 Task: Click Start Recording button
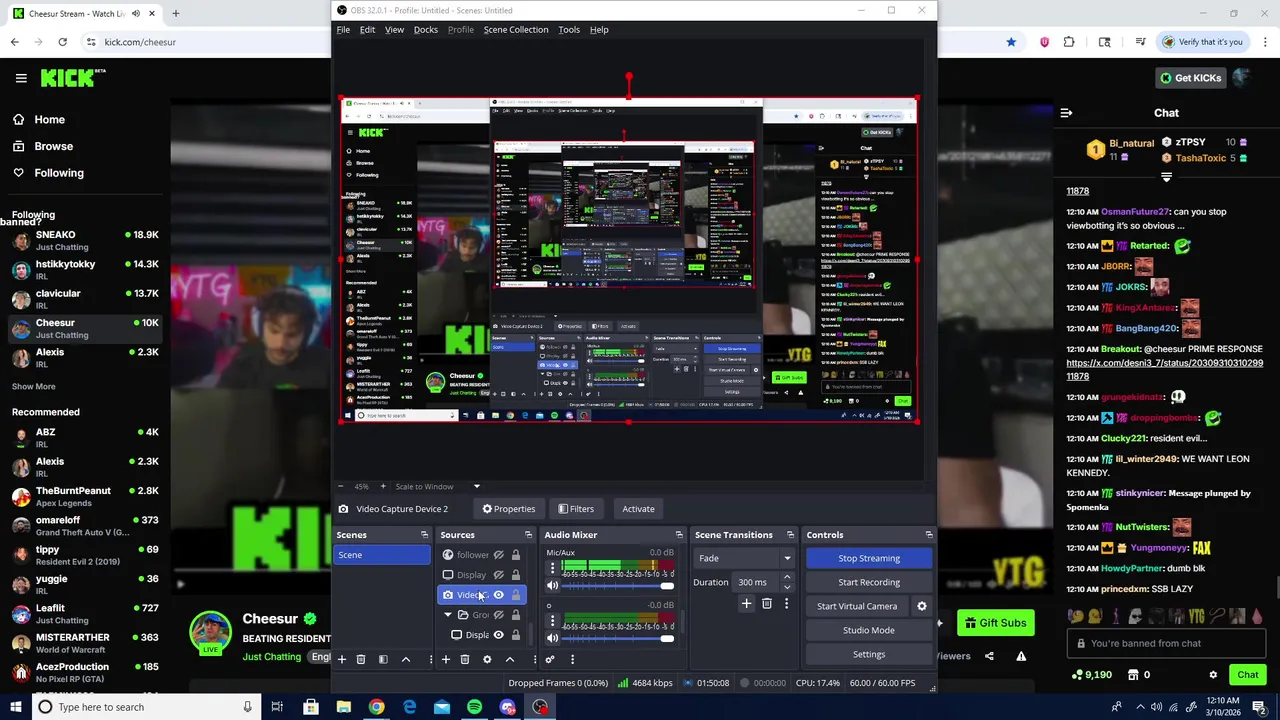869,582
